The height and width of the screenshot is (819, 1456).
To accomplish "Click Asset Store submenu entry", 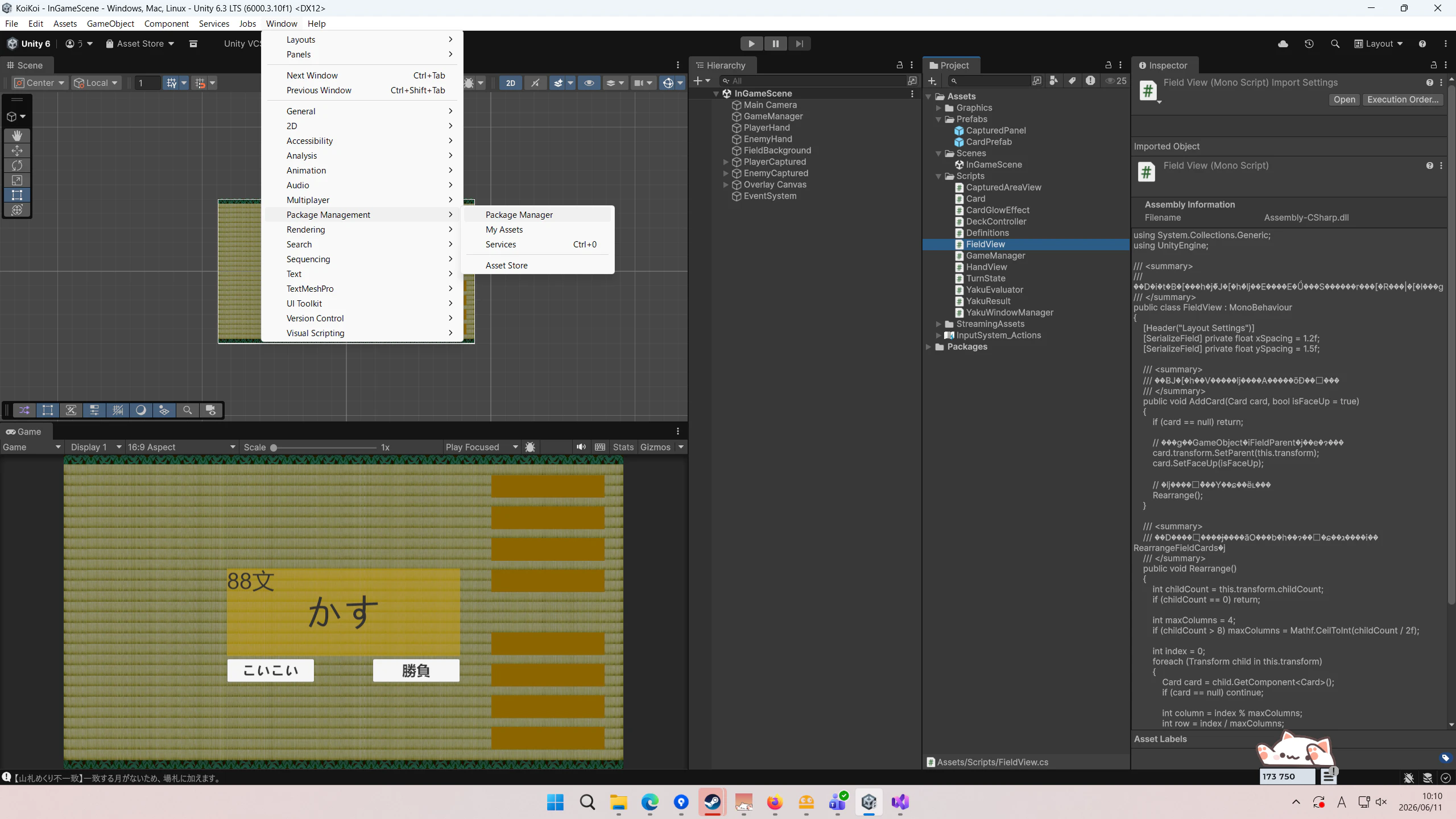I will [538, 265].
